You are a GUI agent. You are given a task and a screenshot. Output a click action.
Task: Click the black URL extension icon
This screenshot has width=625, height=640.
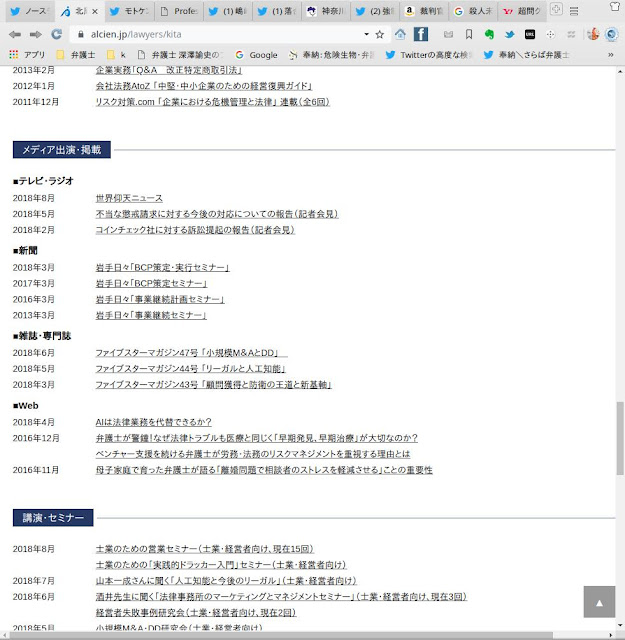pos(530,35)
